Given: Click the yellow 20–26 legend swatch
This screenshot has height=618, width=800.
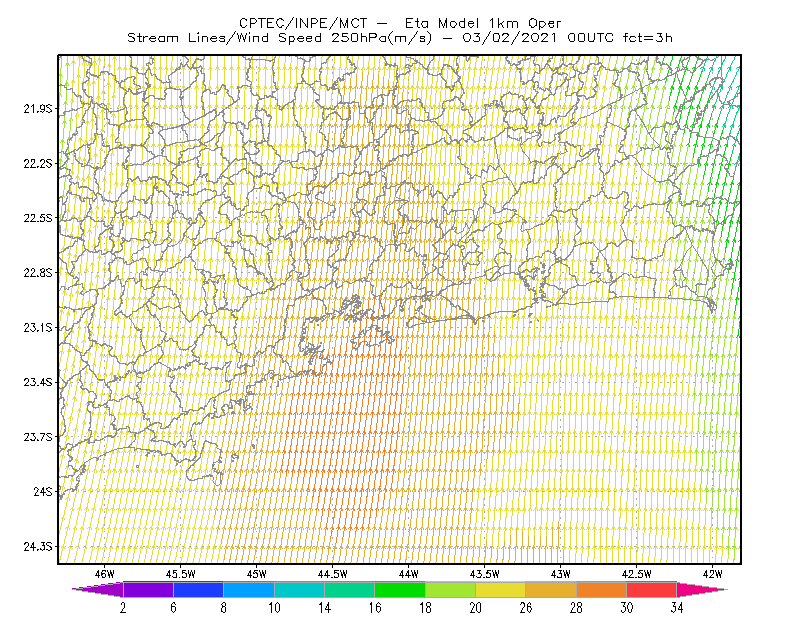Looking at the screenshot, I should click(x=501, y=589).
